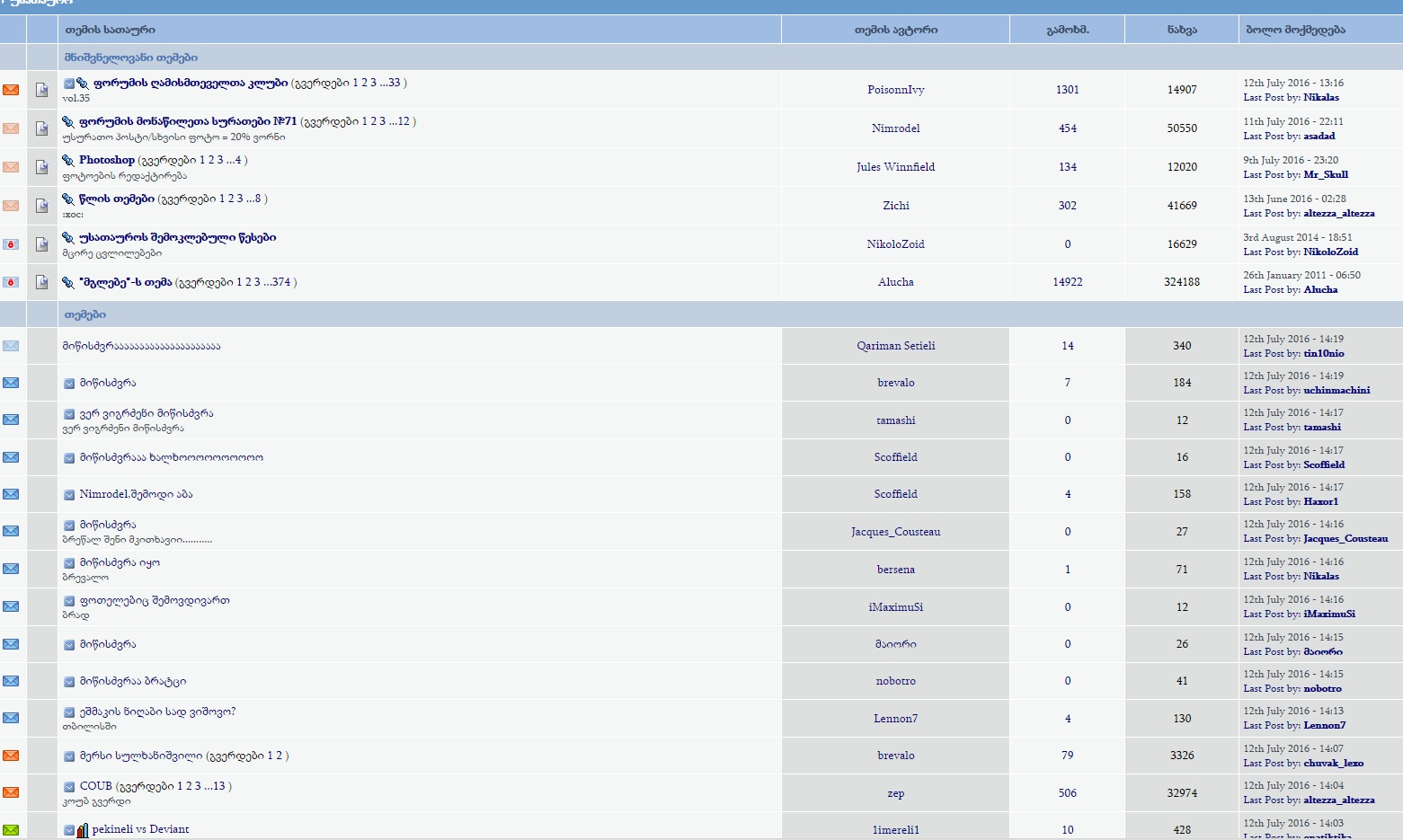Open last poster uchinmachini's profile
The width and height of the screenshot is (1403, 840).
(x=1337, y=391)
